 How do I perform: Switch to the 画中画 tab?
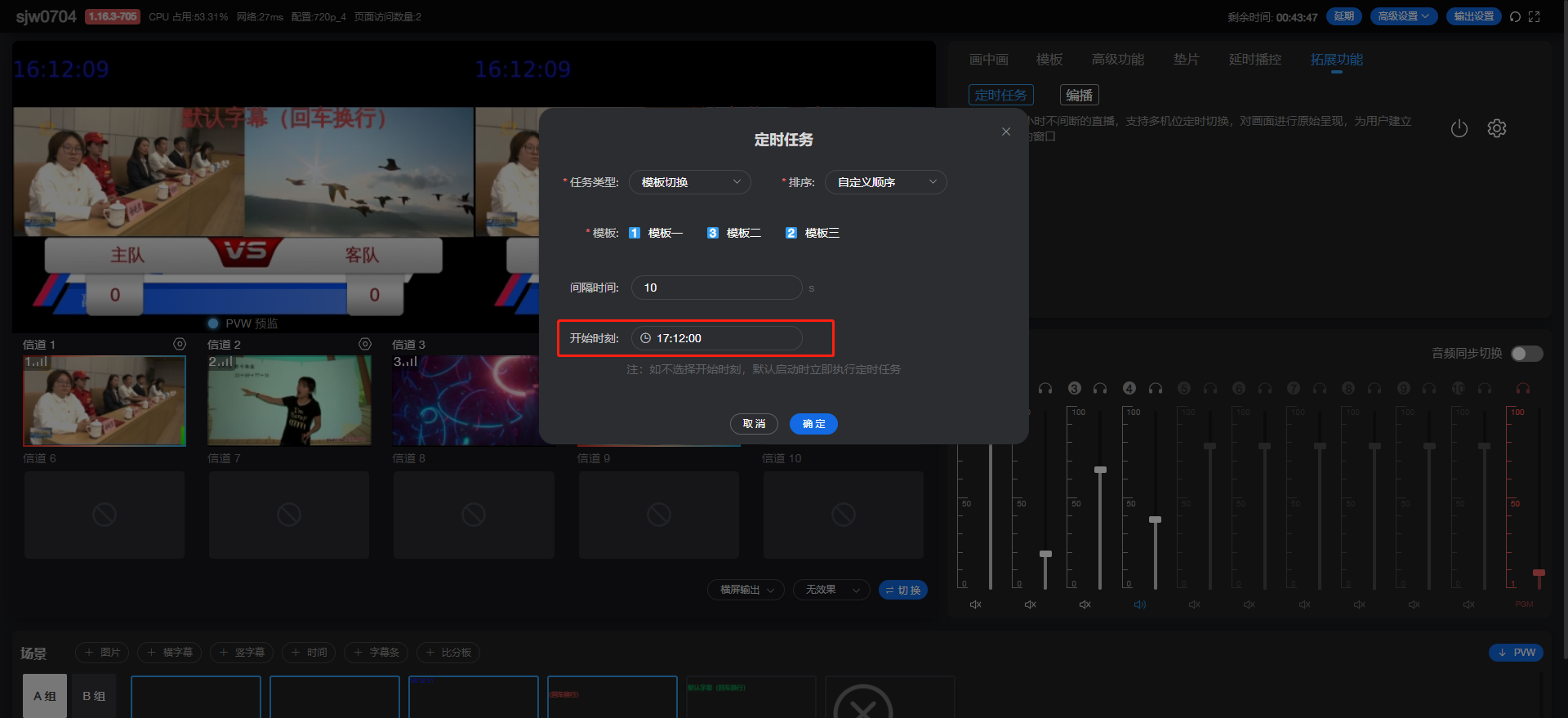pos(988,60)
